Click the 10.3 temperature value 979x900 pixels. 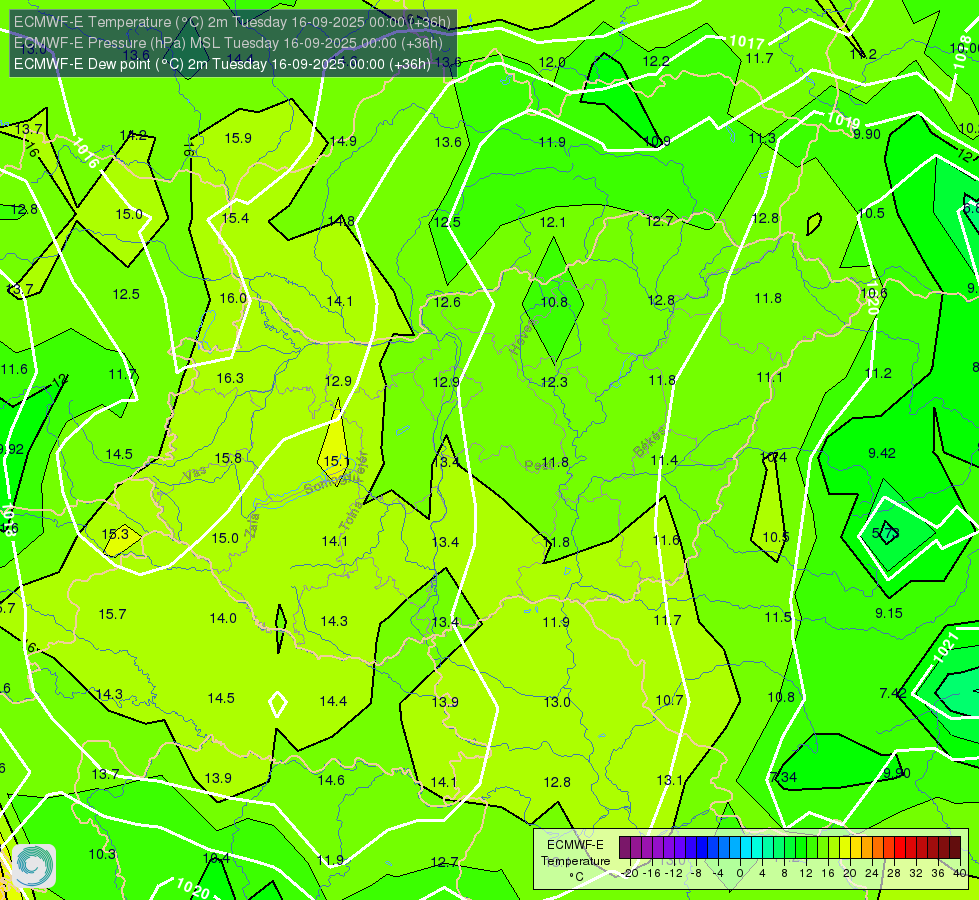102,854
